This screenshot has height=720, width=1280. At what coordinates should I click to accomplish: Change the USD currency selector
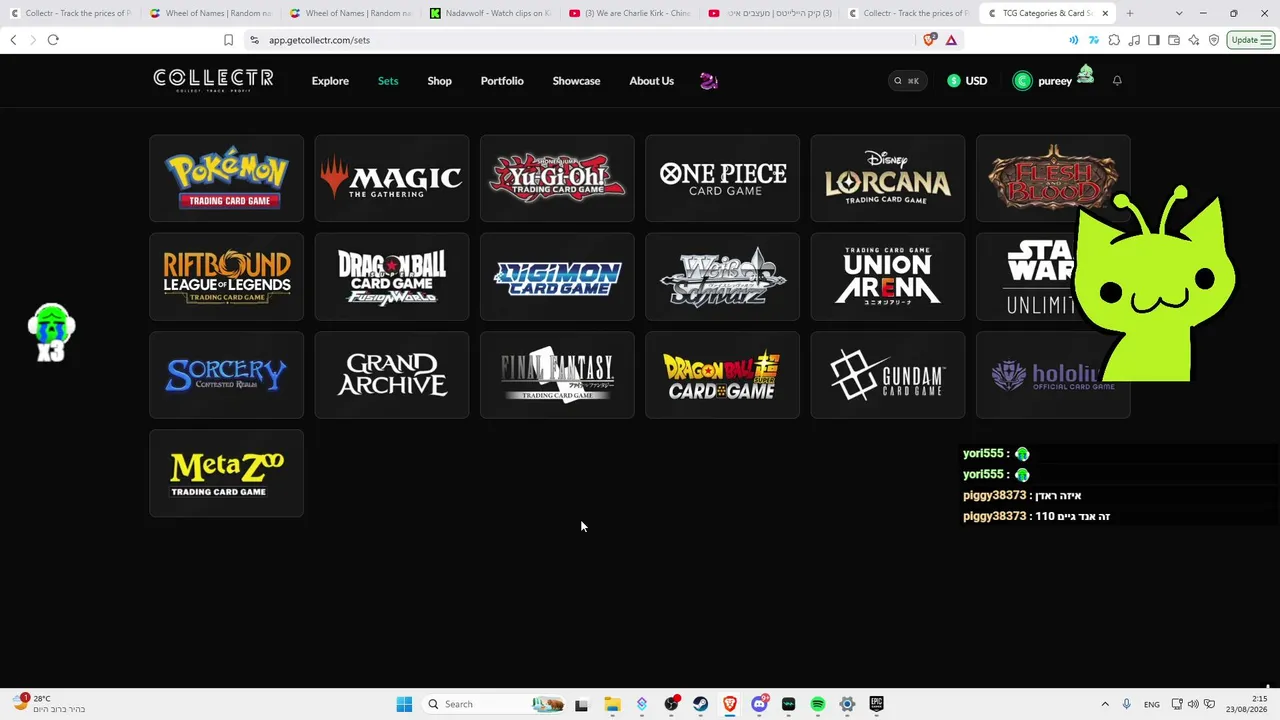pos(967,81)
